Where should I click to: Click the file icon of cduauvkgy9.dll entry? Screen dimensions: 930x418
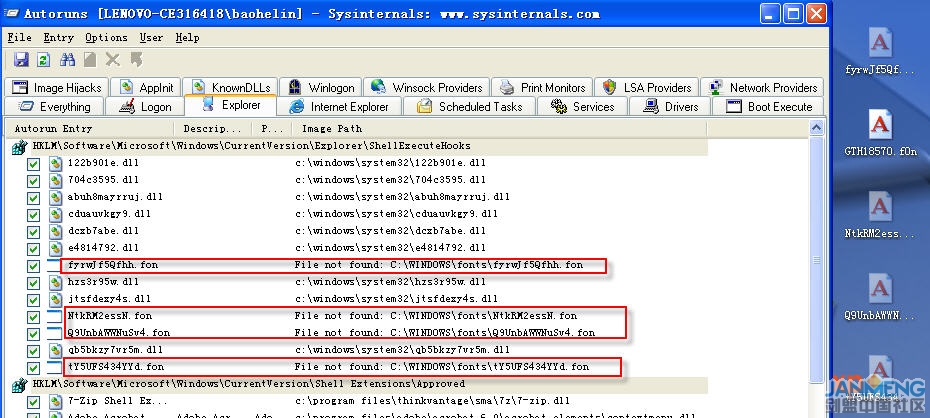point(55,215)
